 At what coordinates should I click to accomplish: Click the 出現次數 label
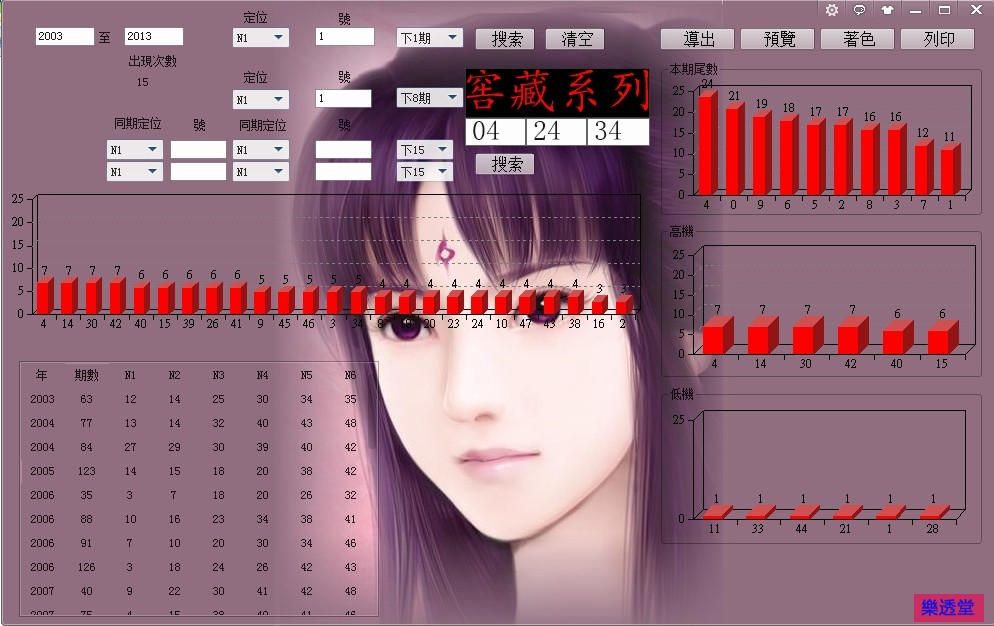(152, 62)
